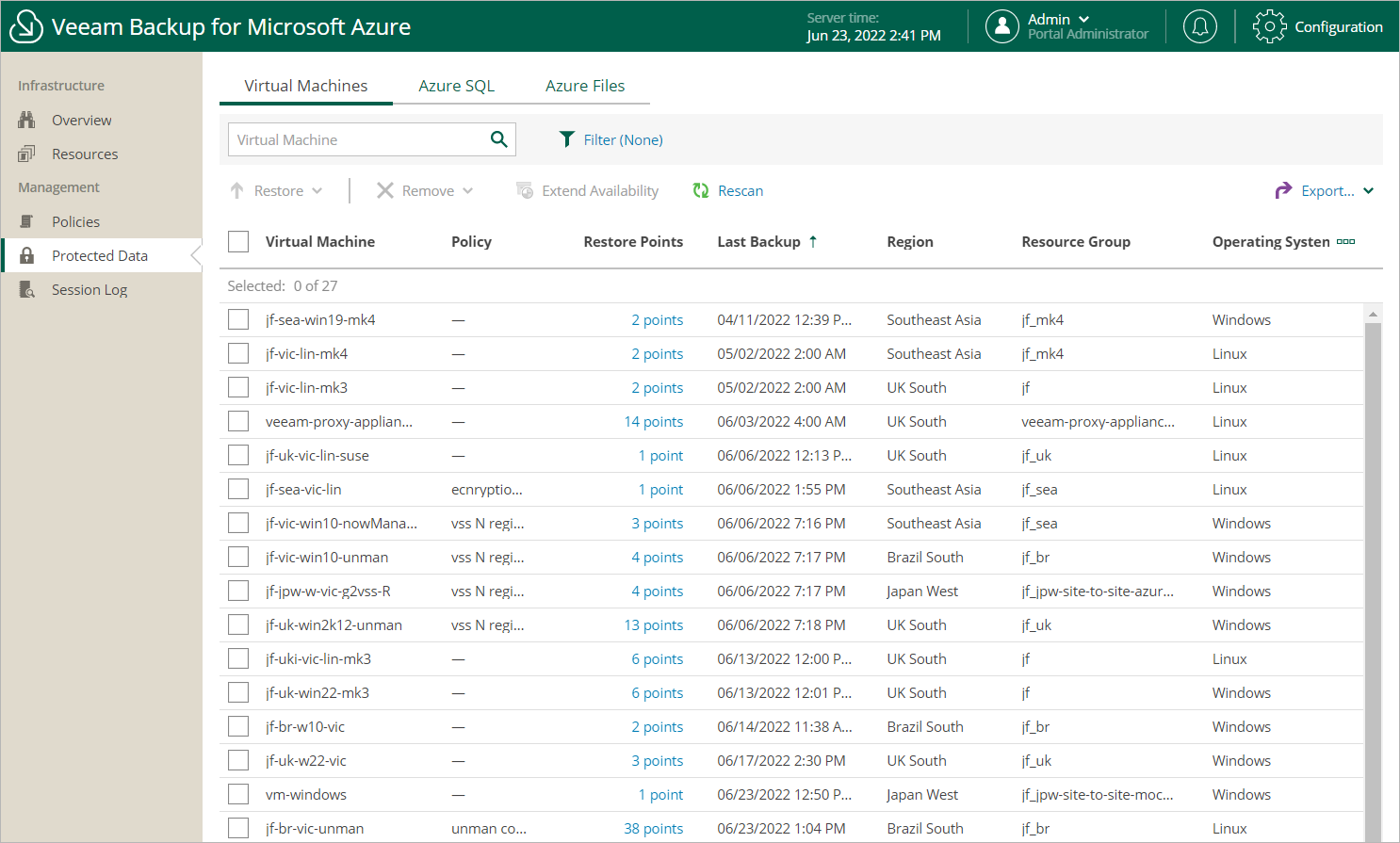Open 14 points link for veeam-proxy appliance

click(653, 422)
